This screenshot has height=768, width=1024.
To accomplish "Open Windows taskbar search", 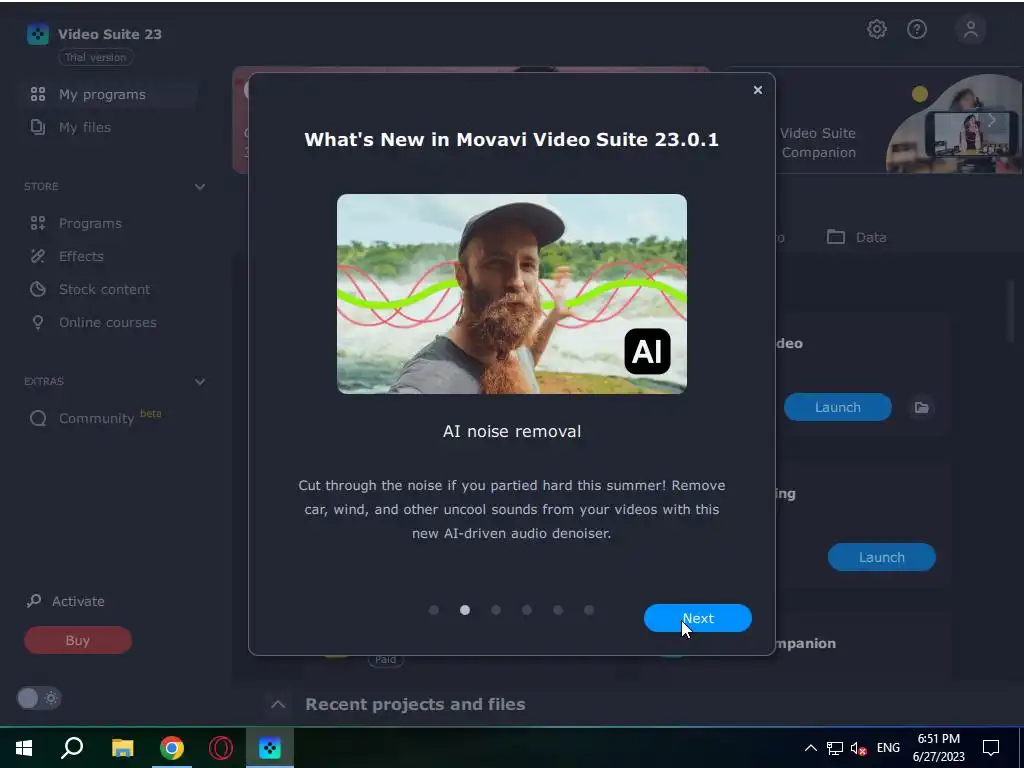I will 72,748.
